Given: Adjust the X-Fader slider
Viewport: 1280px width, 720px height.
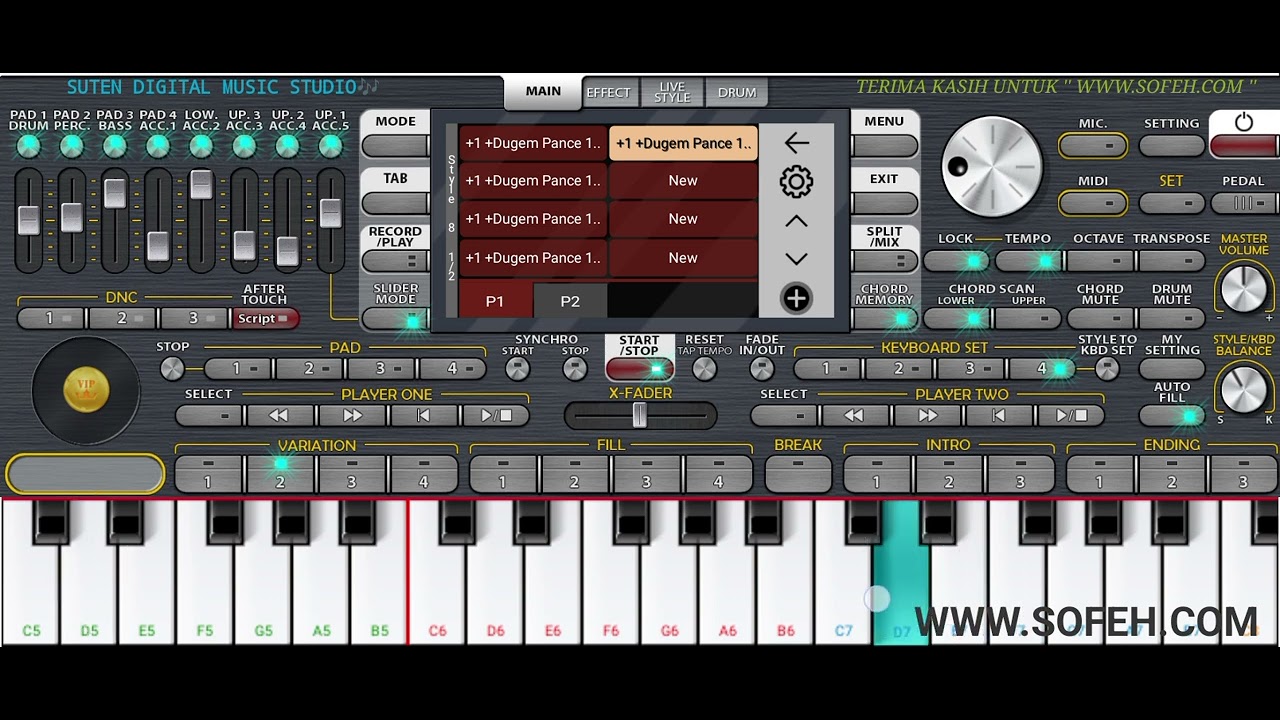Looking at the screenshot, I should [640, 415].
